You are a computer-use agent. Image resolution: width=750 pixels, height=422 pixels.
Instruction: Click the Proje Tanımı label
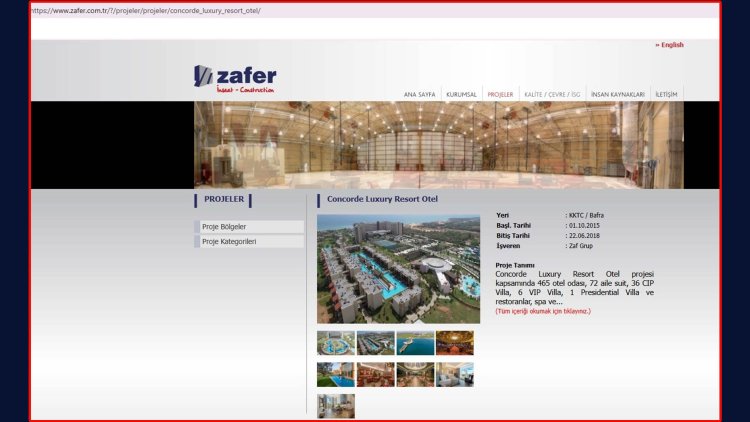(515, 265)
